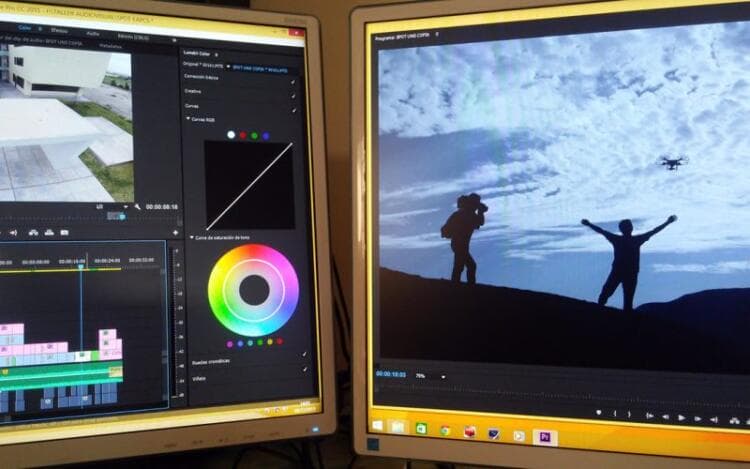
Task: Click the Insert button in Source monitor
Action: (33, 233)
